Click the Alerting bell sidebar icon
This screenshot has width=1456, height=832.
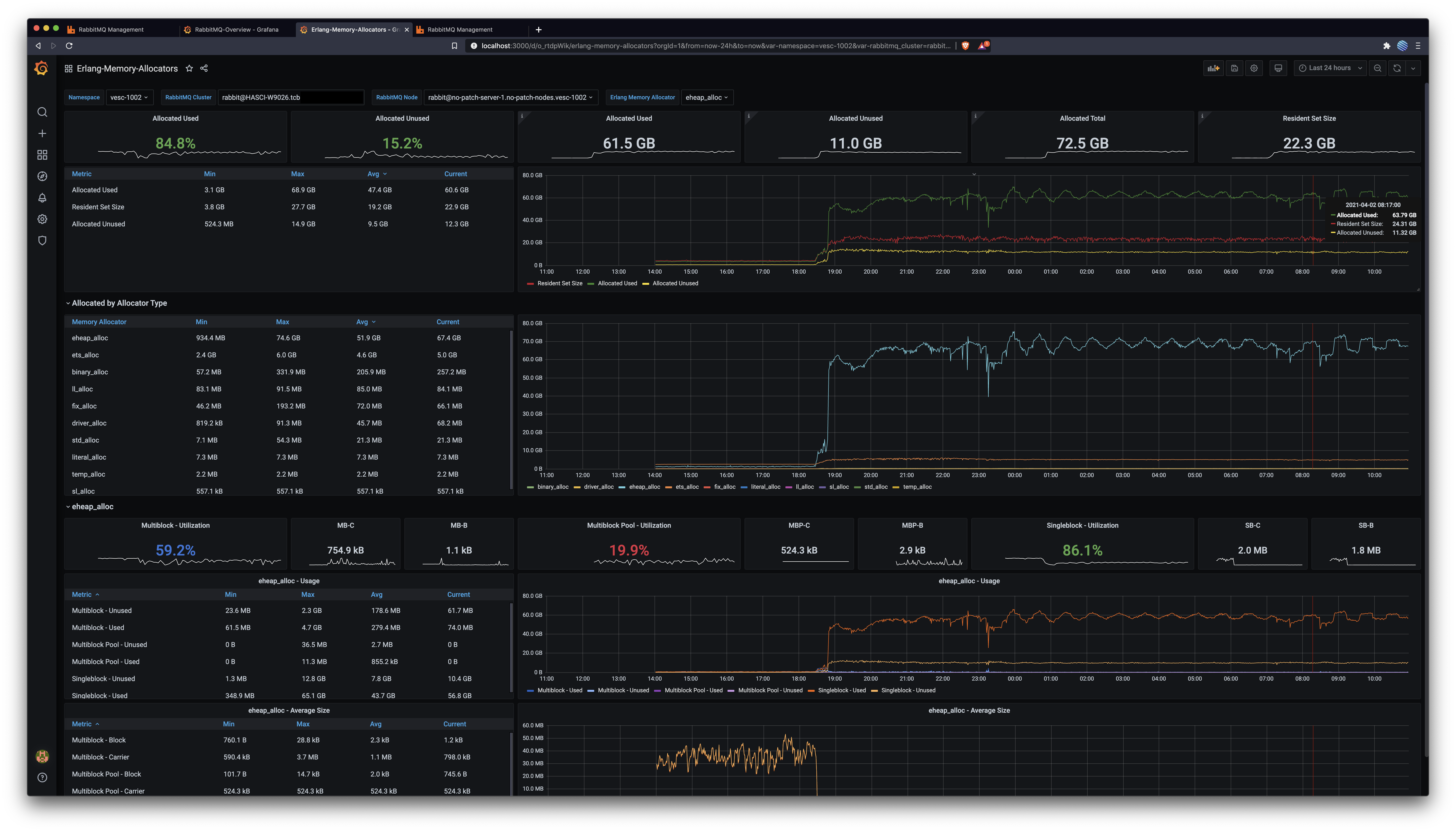[42, 198]
